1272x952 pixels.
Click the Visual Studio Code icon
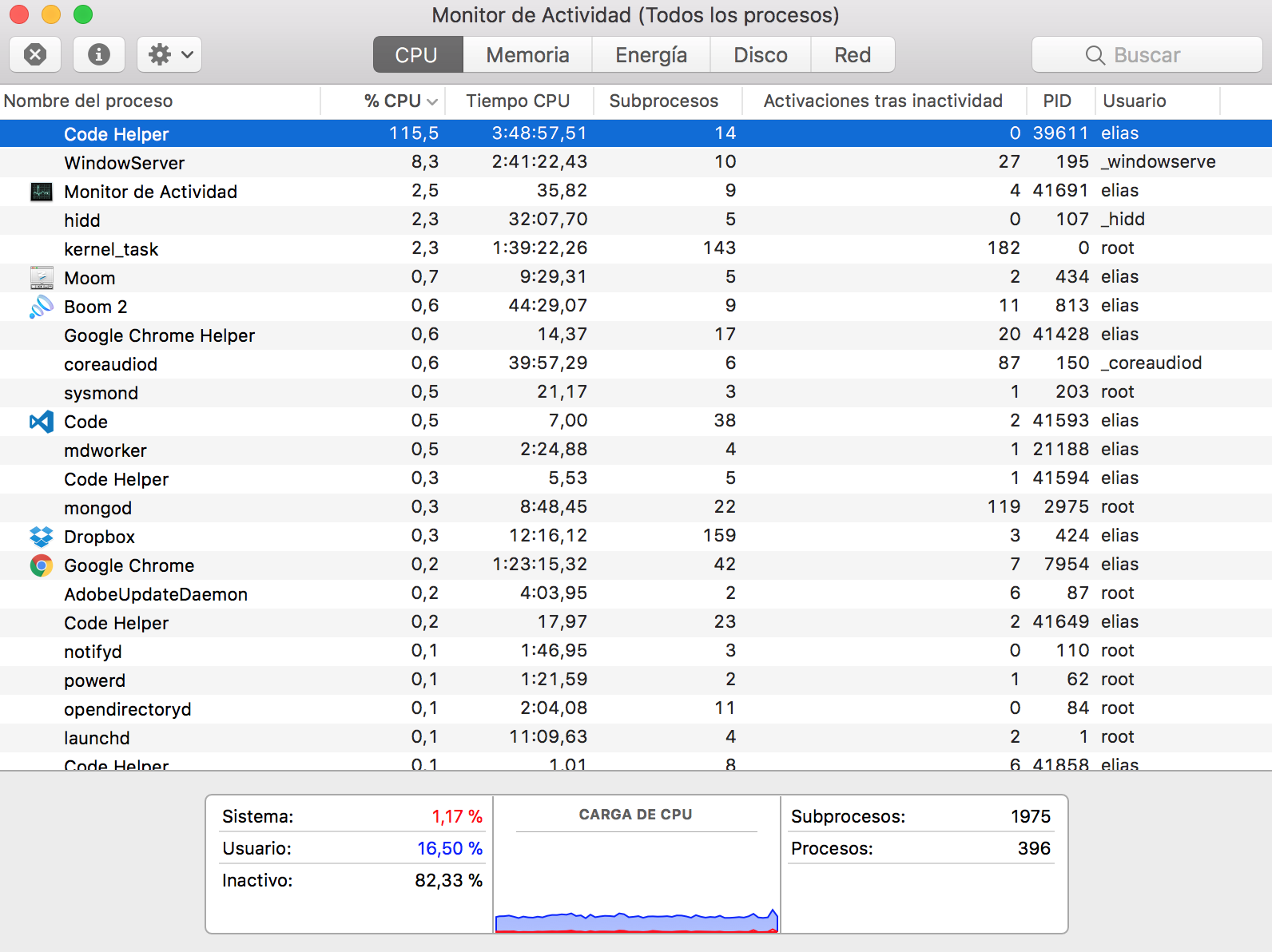42,422
